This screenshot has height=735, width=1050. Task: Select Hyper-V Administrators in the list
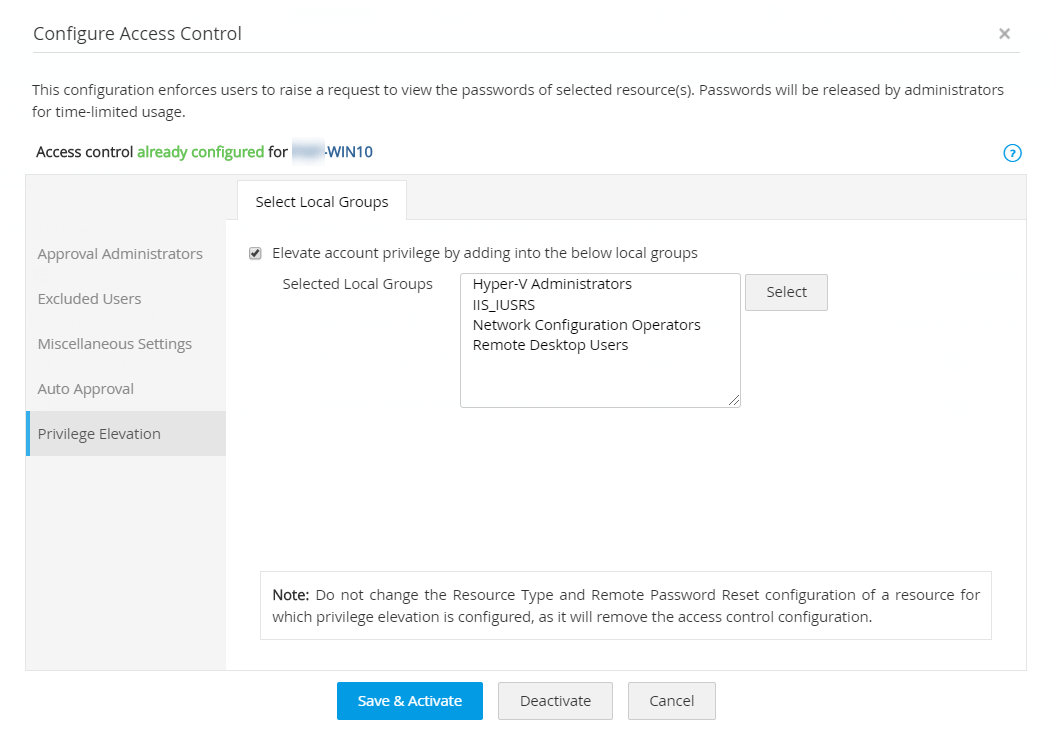pos(552,284)
